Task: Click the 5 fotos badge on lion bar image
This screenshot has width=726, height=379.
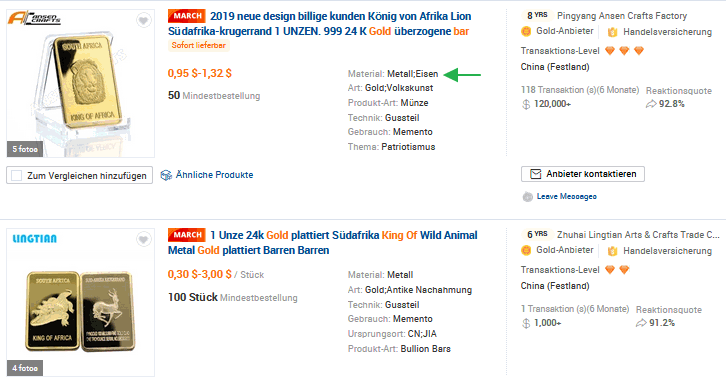Action: 25,149
